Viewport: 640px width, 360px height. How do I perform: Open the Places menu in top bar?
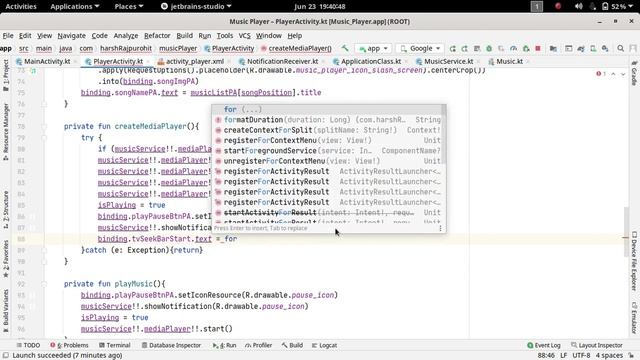click(x=129, y=7)
